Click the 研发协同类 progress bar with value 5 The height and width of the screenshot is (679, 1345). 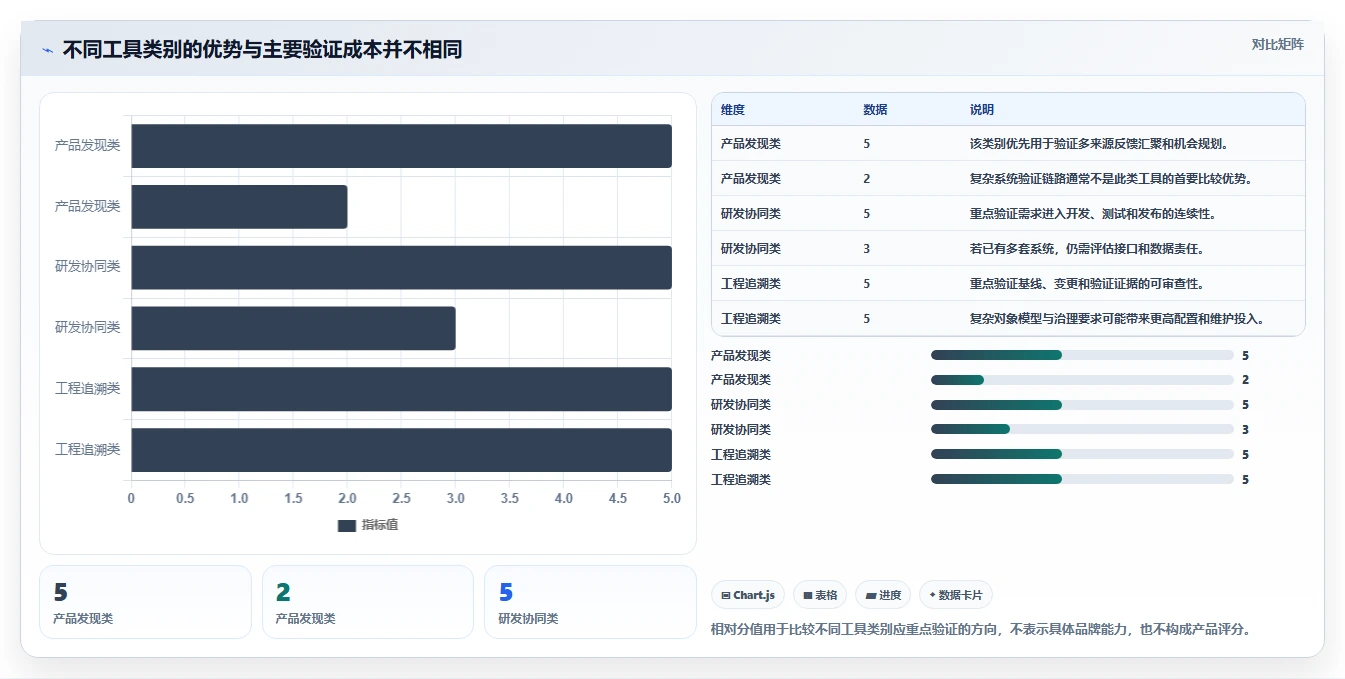pos(1082,405)
